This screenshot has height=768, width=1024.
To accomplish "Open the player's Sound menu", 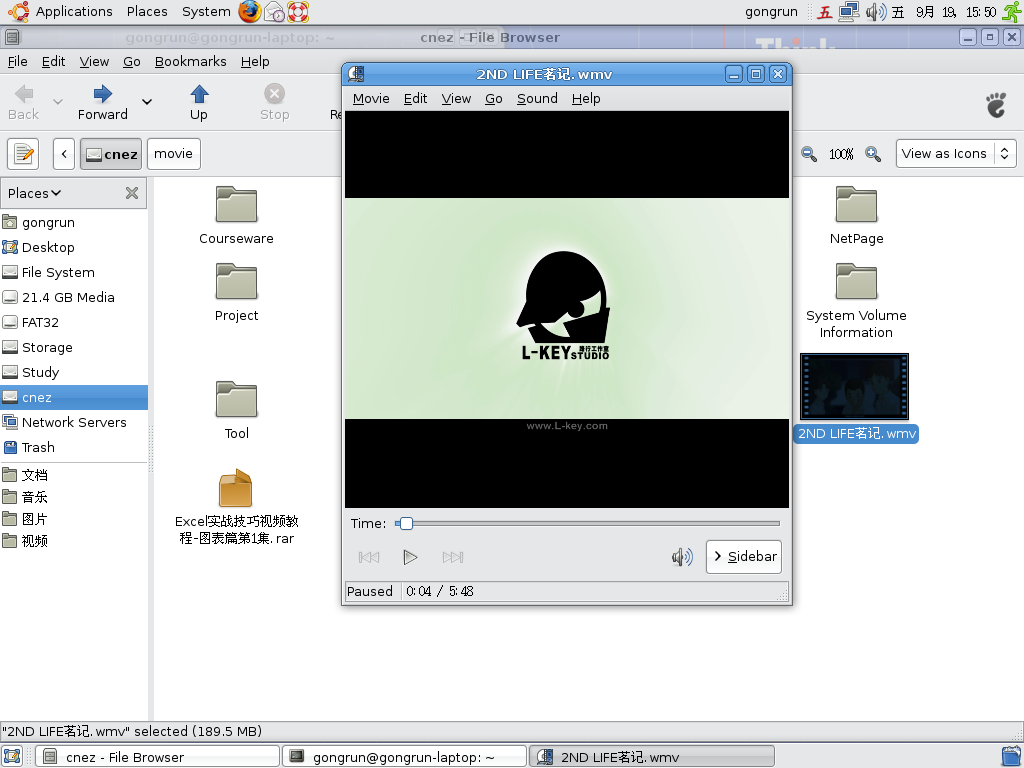I will [x=537, y=99].
